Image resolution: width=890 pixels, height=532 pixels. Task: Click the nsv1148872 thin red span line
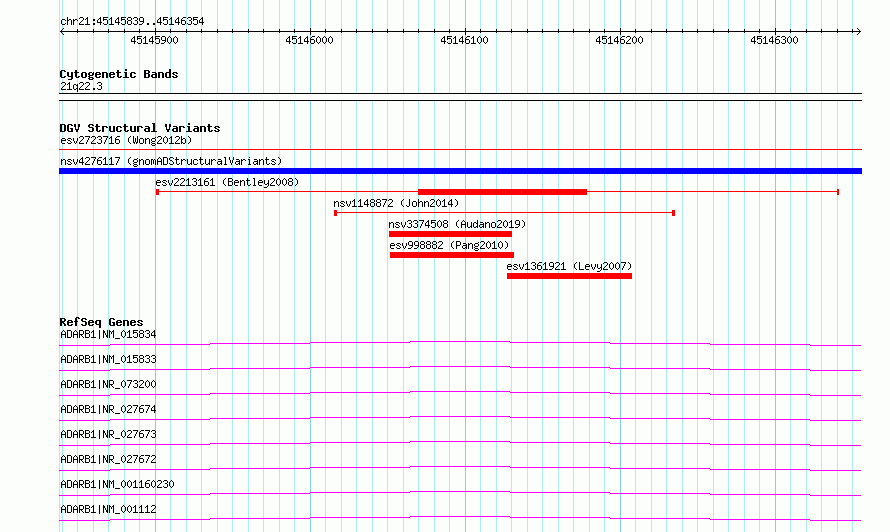coord(505,213)
